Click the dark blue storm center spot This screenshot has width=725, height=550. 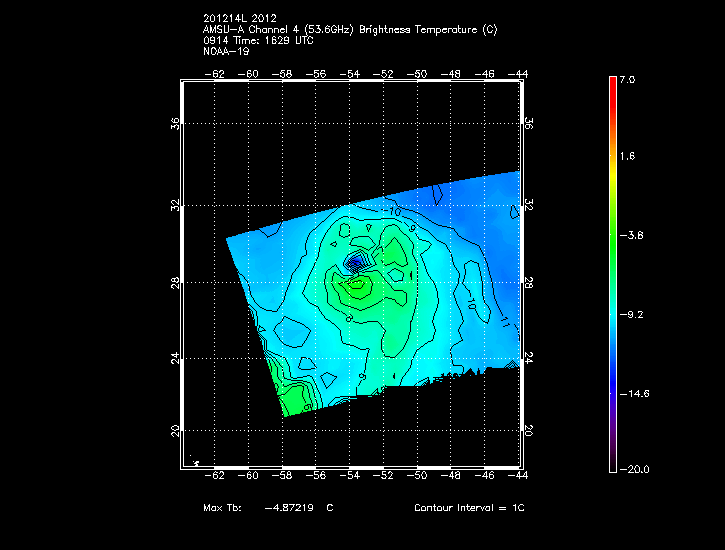[x=355, y=262]
